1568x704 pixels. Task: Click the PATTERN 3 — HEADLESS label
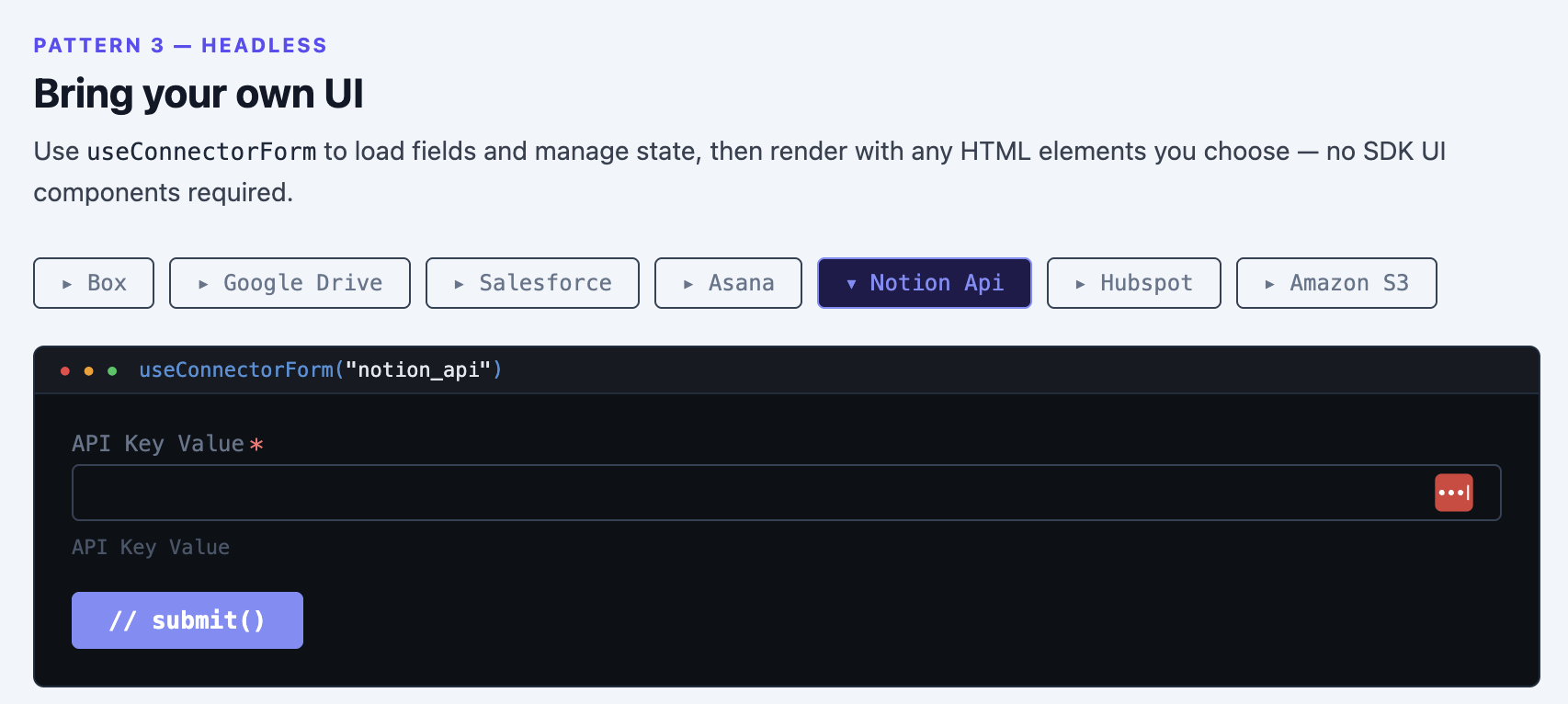(x=180, y=45)
